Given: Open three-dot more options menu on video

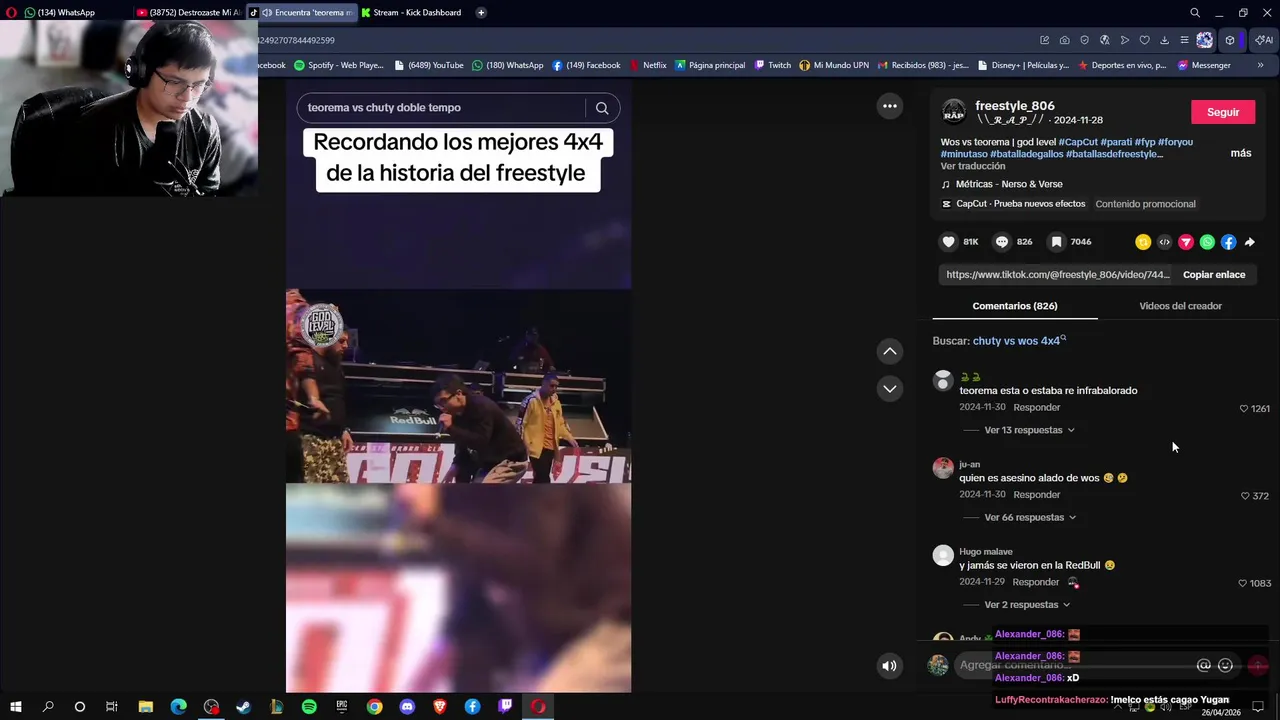Looking at the screenshot, I should (889, 106).
